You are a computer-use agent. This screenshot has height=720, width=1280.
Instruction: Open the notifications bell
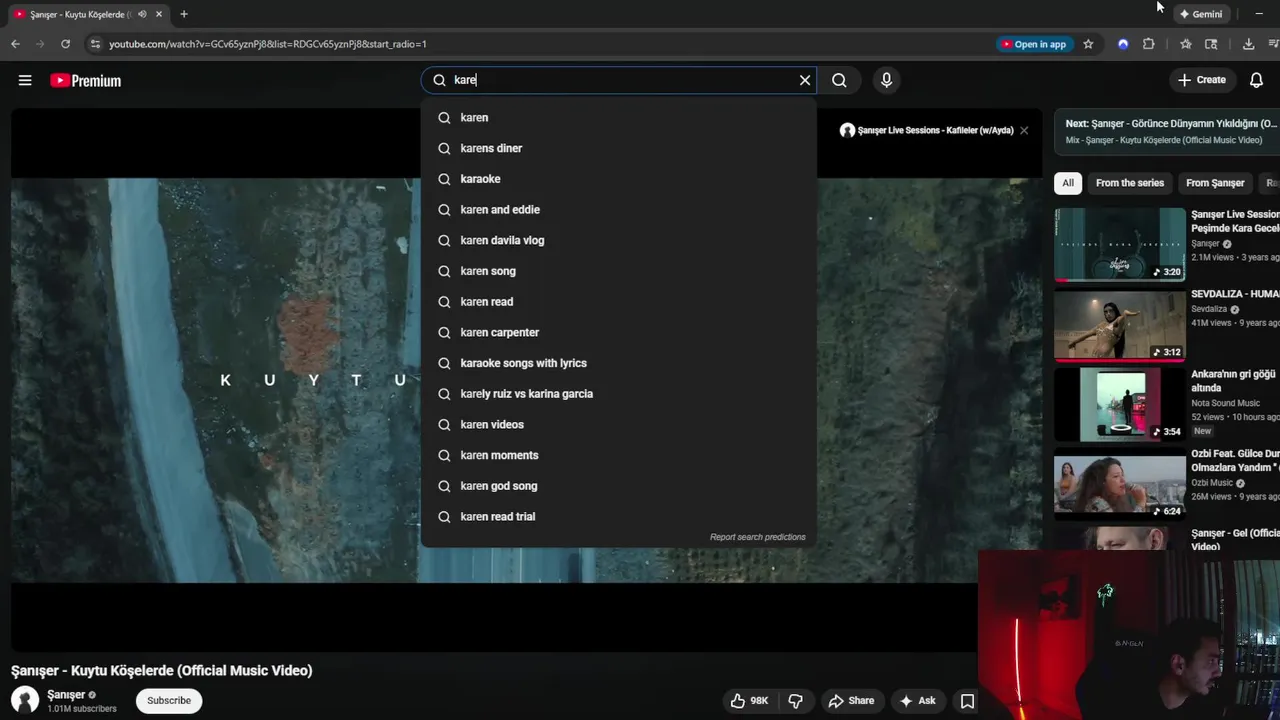1256,80
